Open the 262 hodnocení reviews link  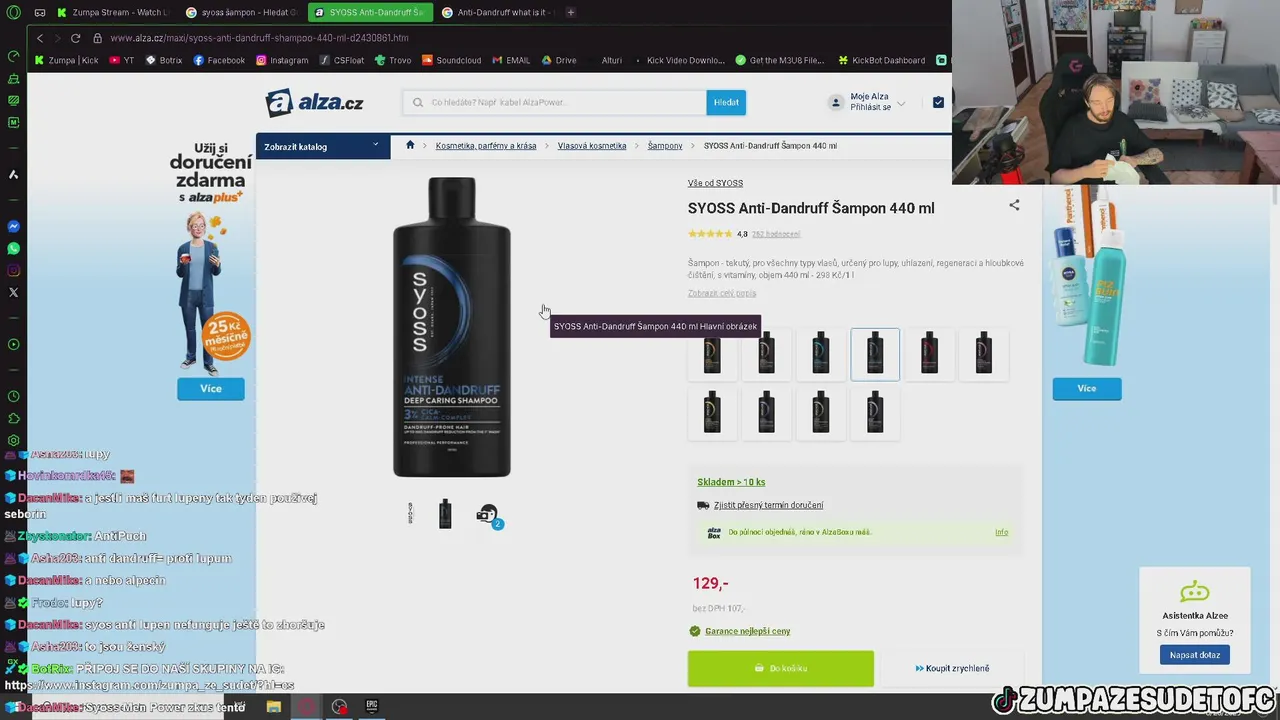(776, 234)
